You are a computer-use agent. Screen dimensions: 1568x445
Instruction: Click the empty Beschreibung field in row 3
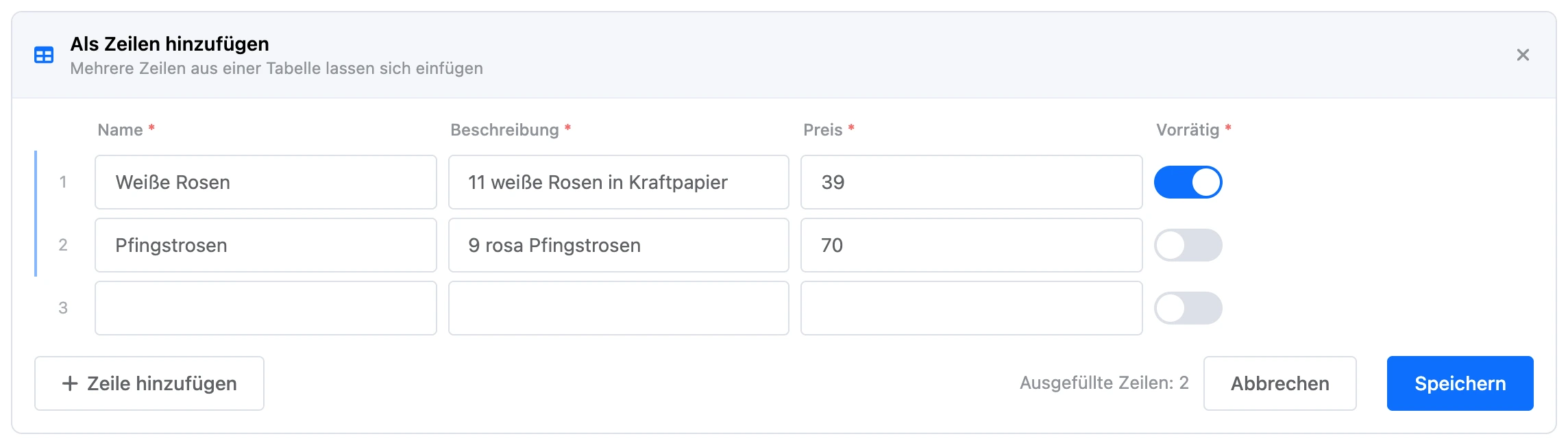pyautogui.click(x=619, y=308)
